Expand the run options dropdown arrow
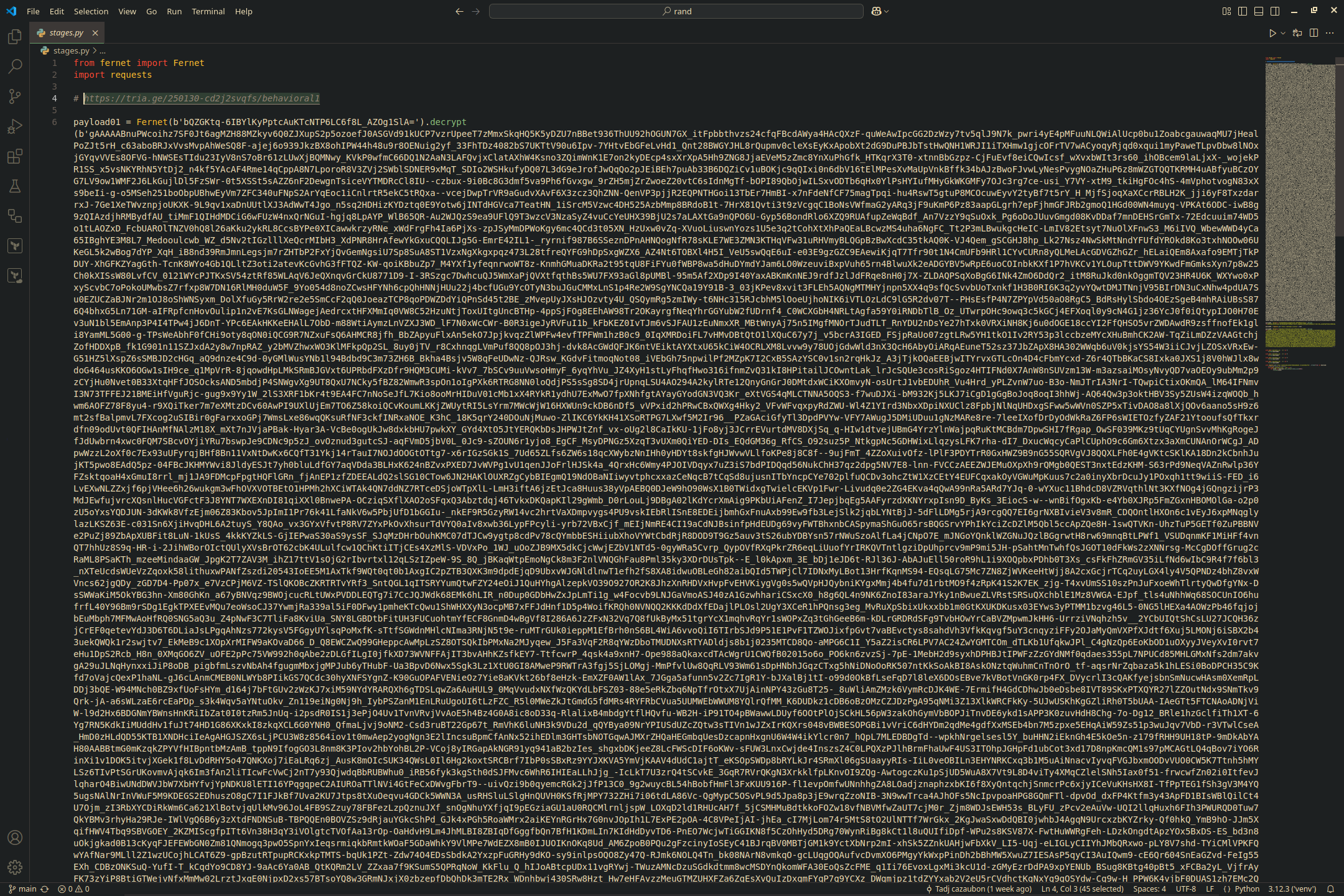This screenshot has height=896, width=1344. [1283, 33]
